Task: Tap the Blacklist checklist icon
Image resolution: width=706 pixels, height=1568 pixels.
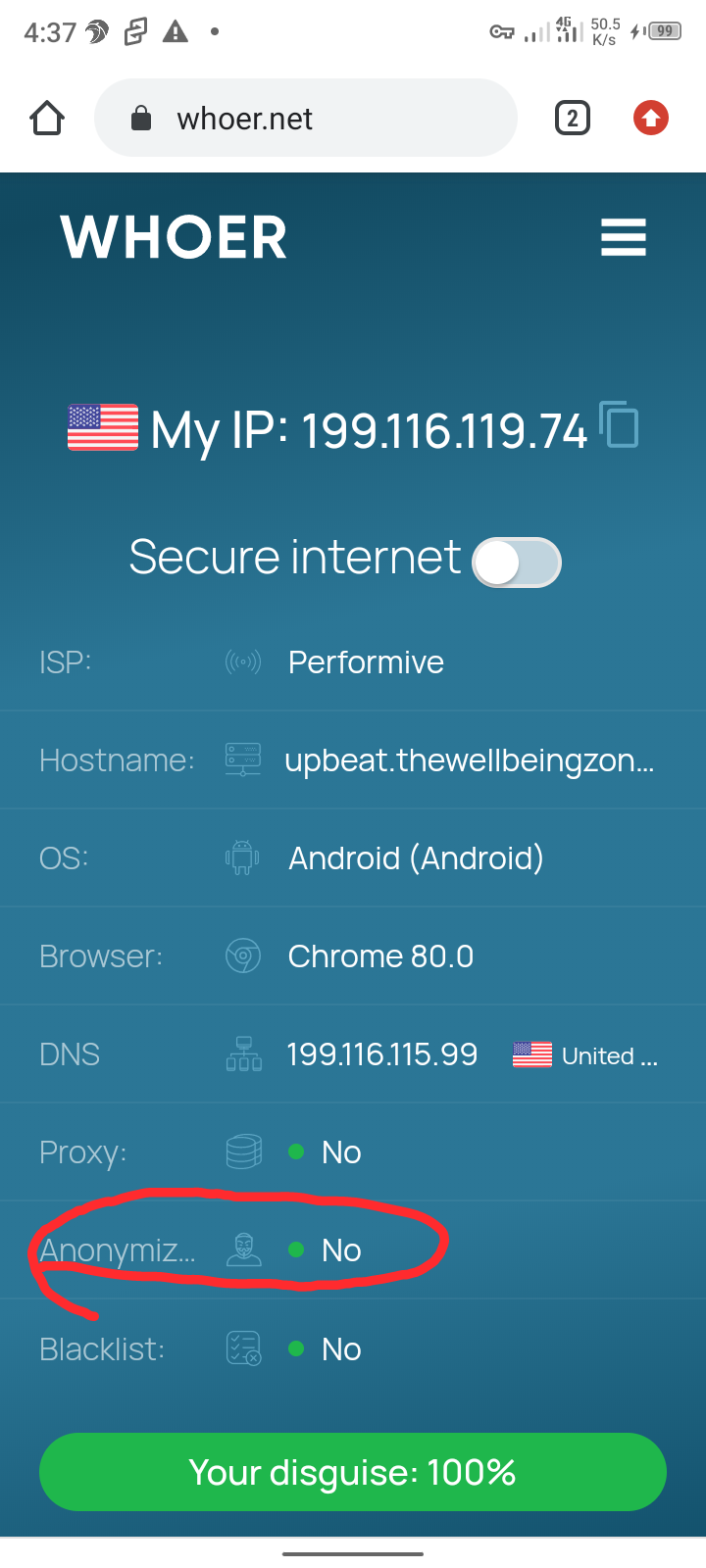Action: point(243,1348)
